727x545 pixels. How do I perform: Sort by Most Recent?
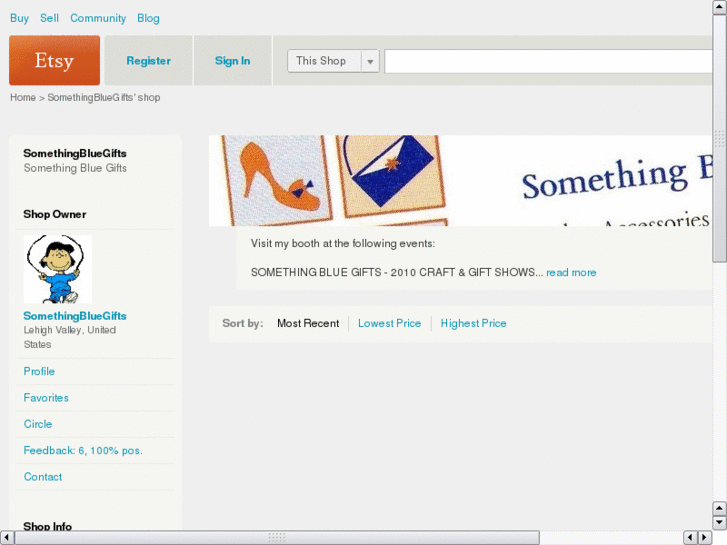click(x=308, y=323)
